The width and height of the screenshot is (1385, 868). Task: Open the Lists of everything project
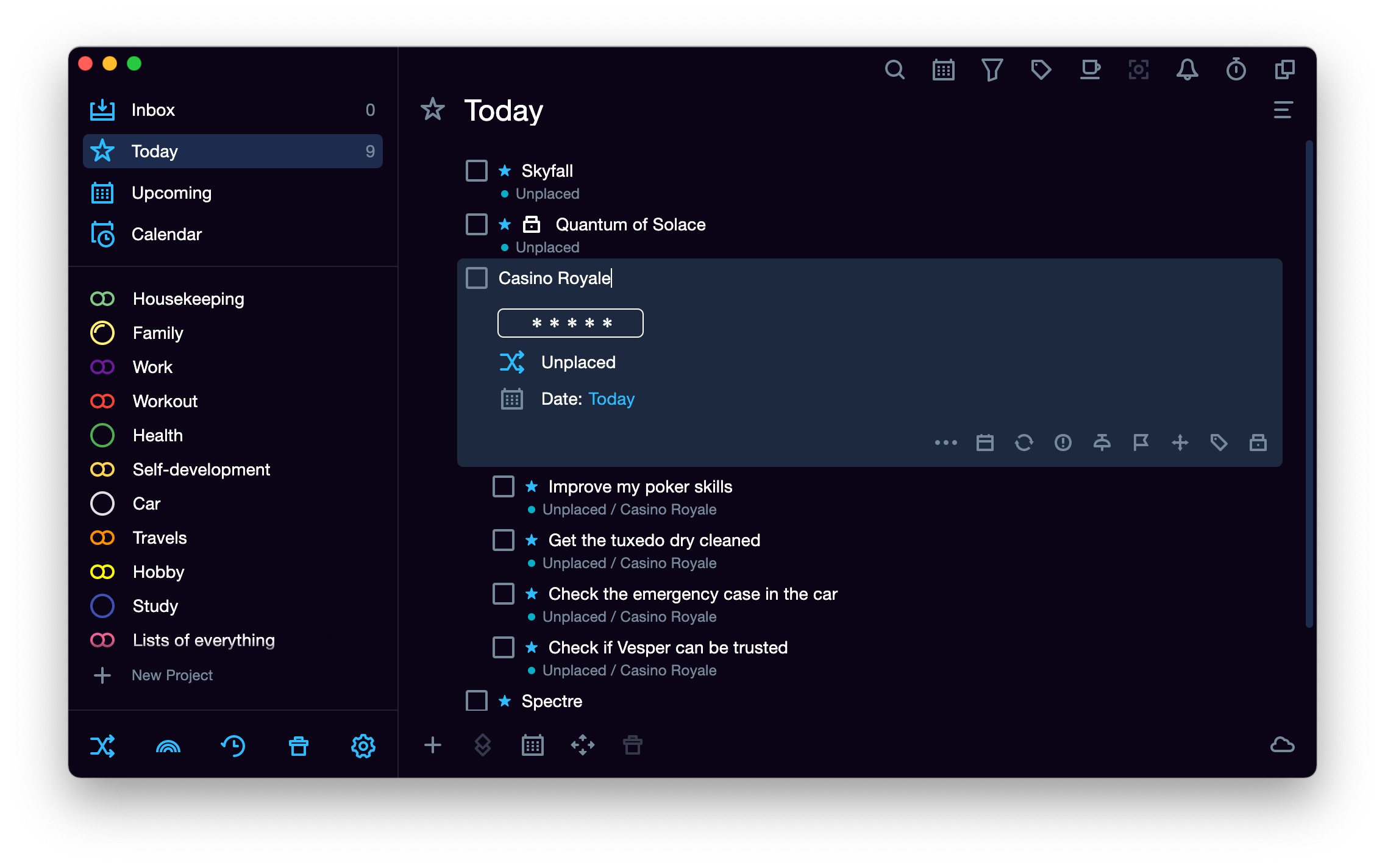click(233, 640)
